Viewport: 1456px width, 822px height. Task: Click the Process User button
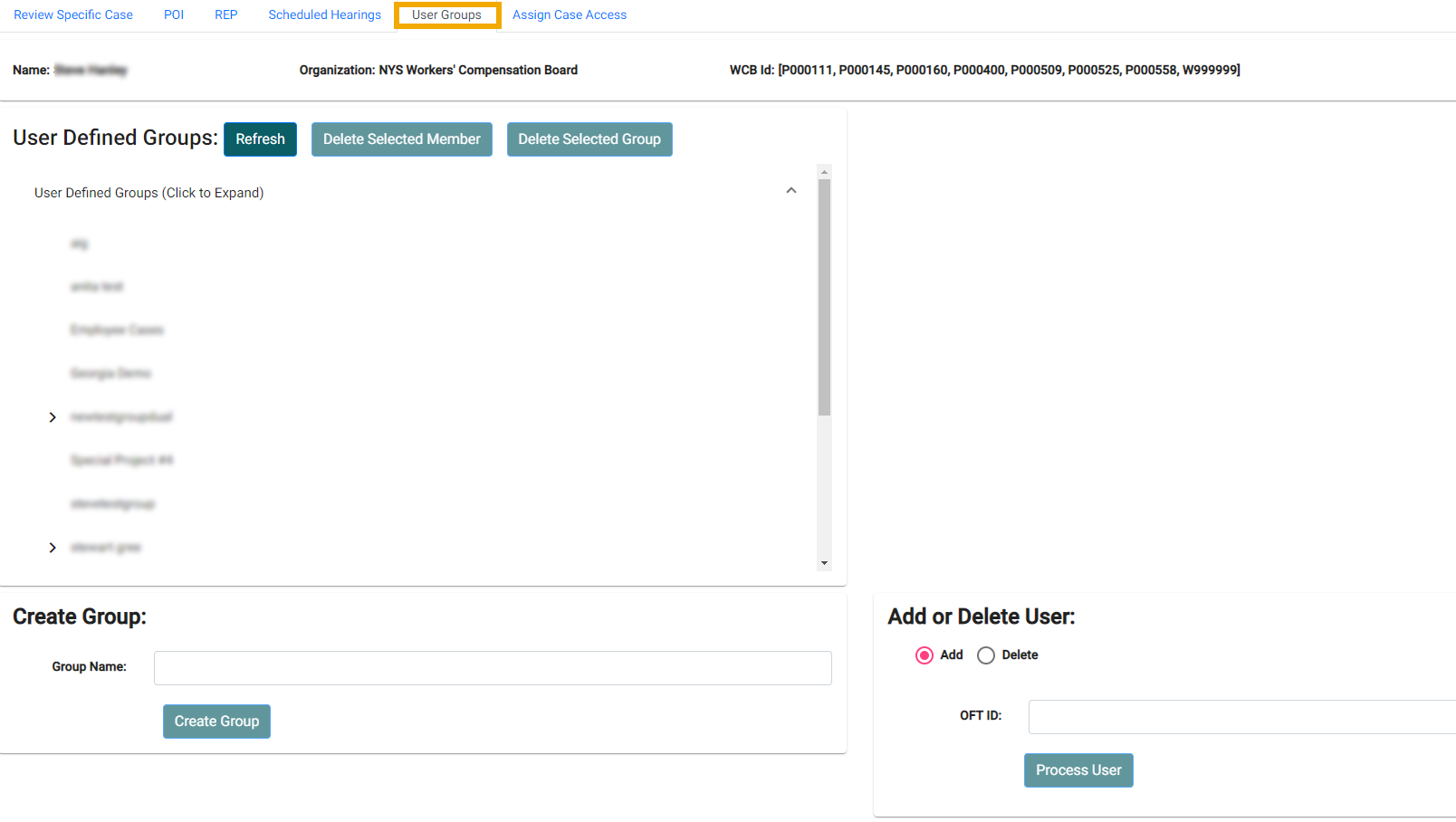coord(1078,770)
